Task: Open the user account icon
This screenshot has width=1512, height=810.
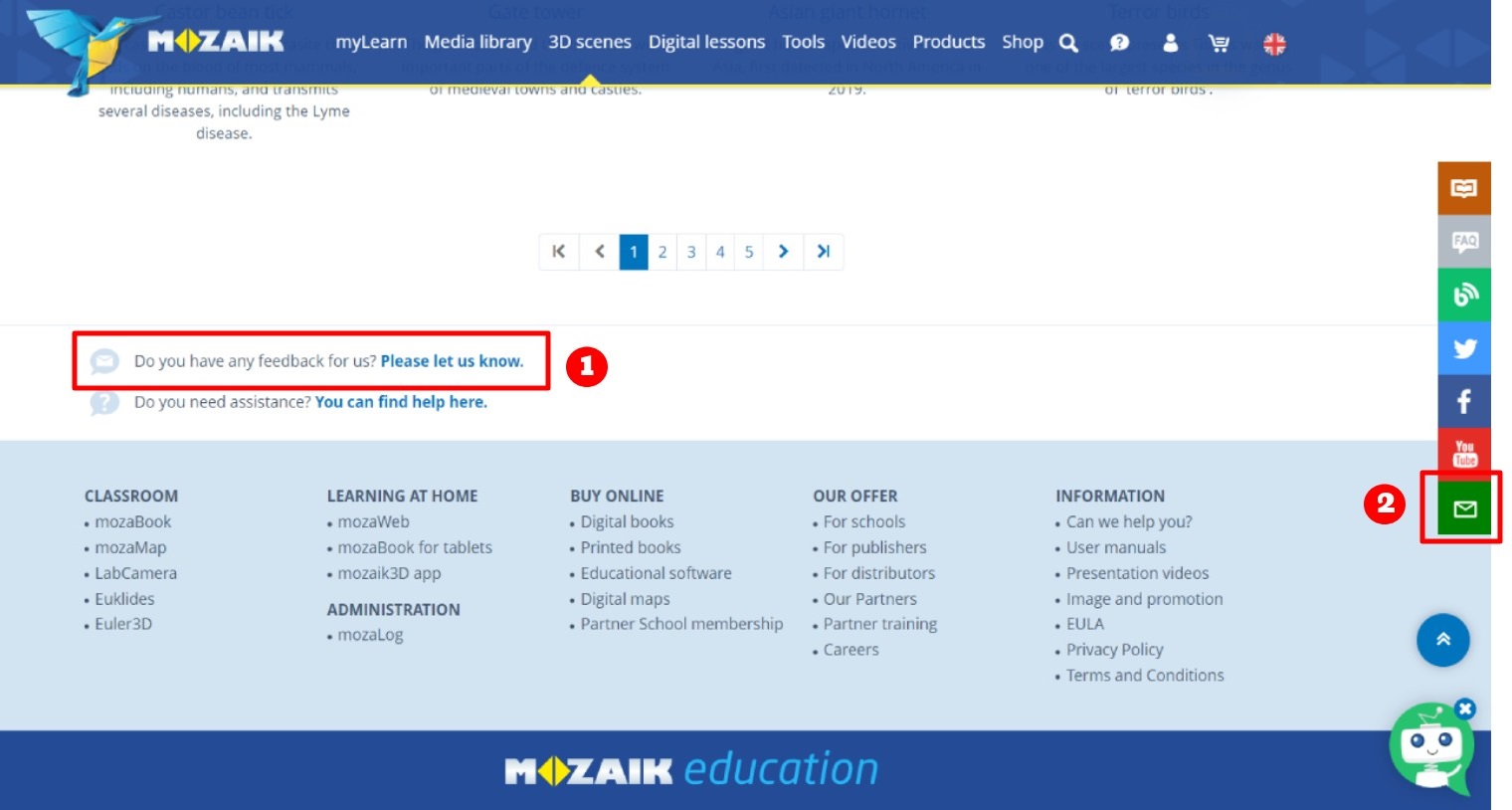Action: point(1170,43)
